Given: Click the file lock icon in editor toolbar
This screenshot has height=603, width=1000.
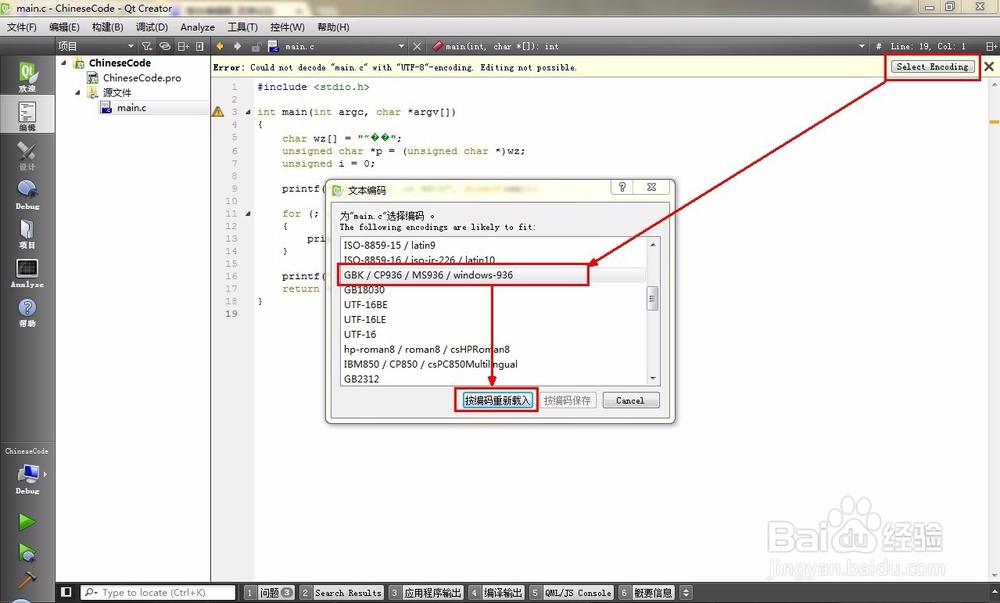Looking at the screenshot, I should [256, 47].
